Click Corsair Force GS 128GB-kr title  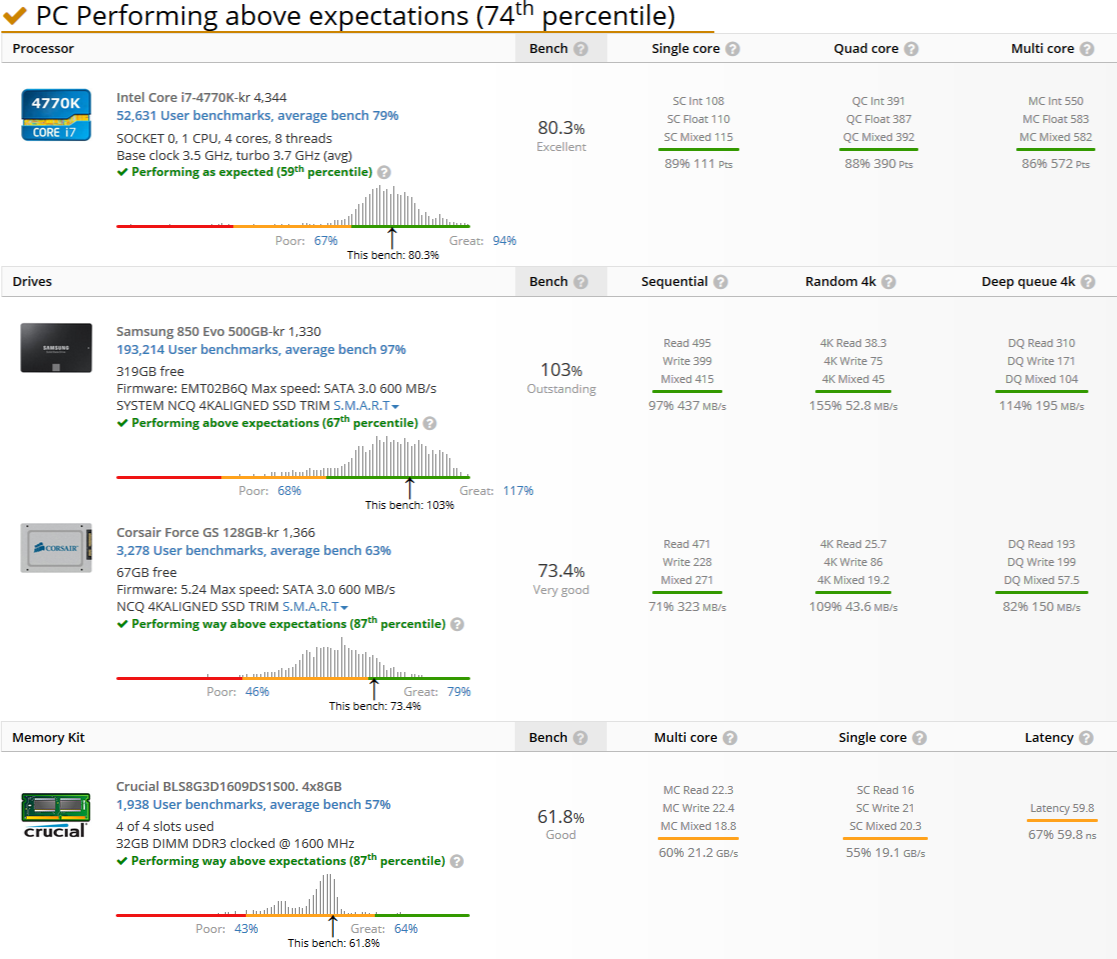click(215, 532)
